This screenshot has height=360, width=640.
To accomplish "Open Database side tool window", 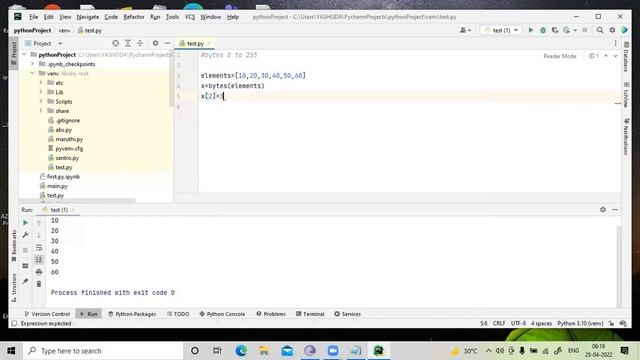I will 626,57.
